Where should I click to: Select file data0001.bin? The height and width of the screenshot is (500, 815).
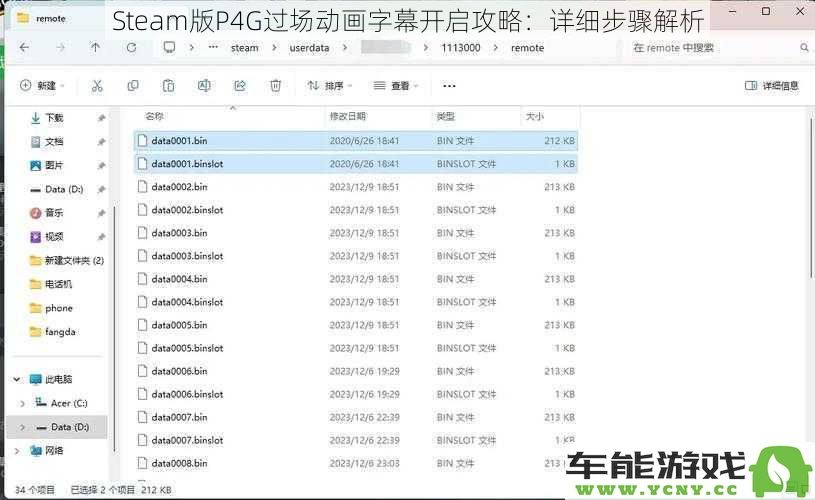coord(356,141)
